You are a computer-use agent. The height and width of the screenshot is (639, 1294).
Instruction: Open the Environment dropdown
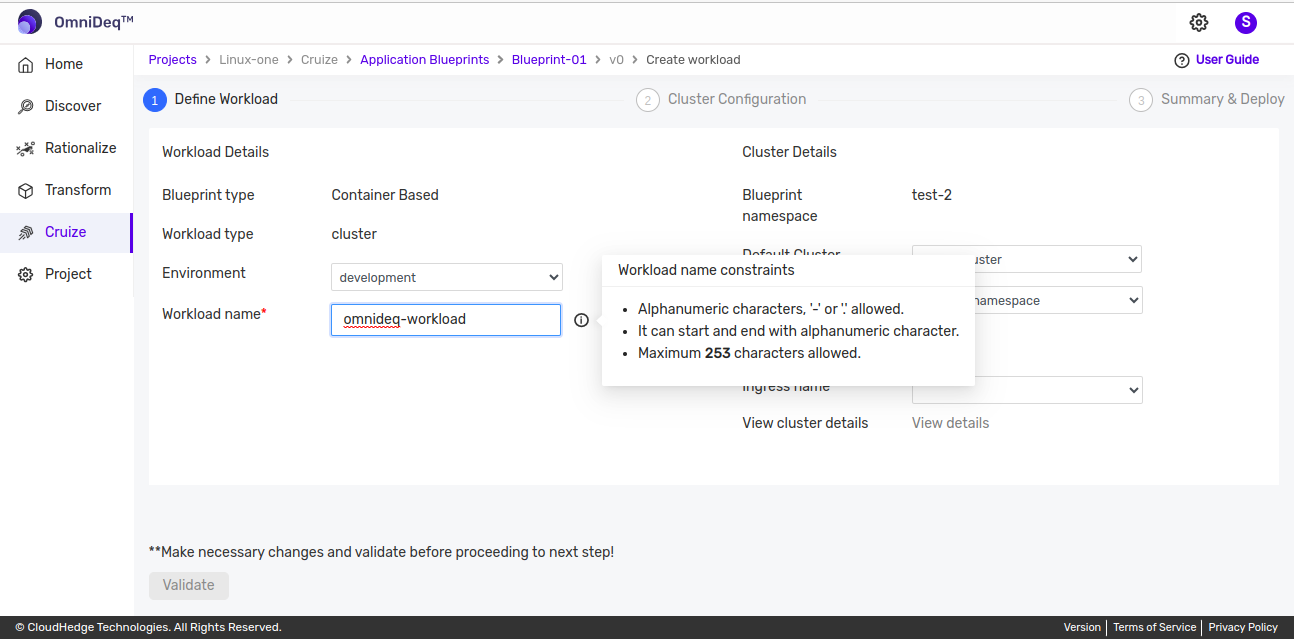447,277
